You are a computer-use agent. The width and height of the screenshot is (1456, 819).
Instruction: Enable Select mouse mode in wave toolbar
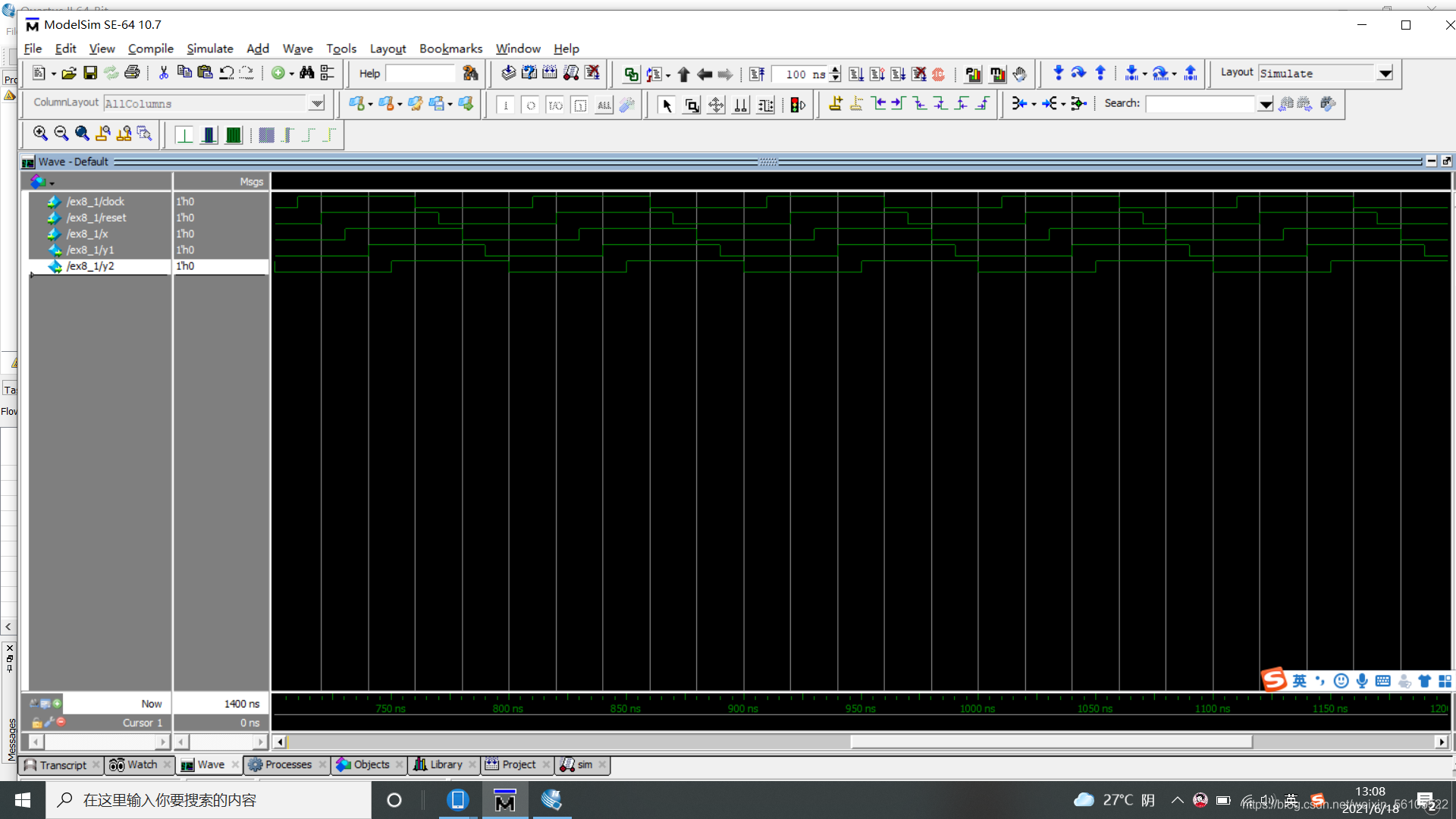pos(667,105)
